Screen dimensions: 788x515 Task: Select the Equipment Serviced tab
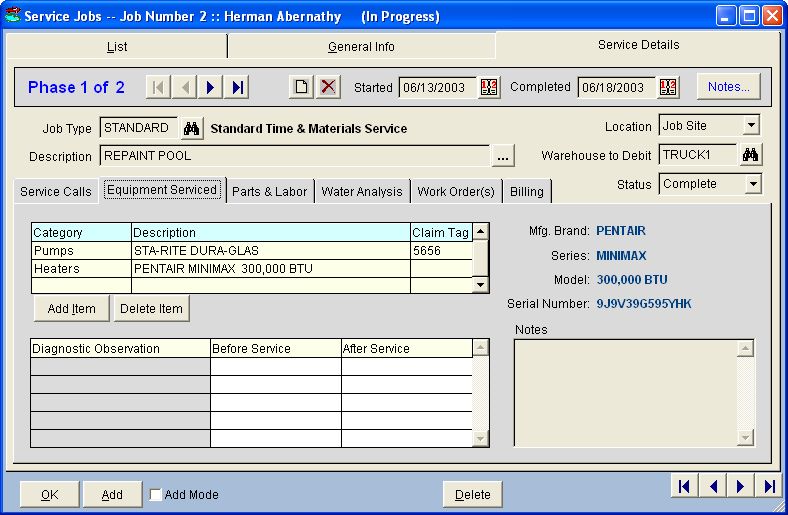[x=162, y=190]
